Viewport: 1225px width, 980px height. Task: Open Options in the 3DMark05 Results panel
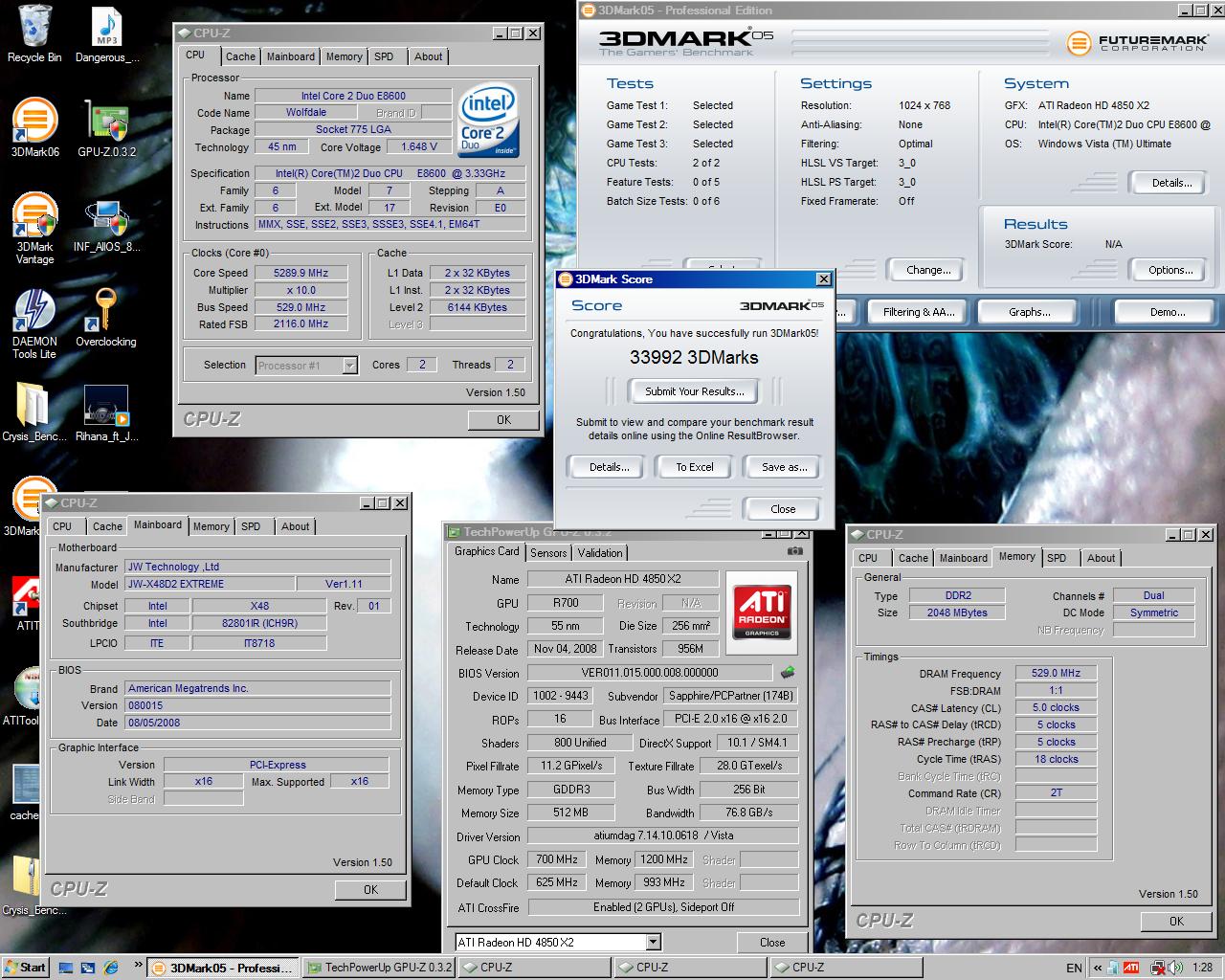[x=1169, y=270]
